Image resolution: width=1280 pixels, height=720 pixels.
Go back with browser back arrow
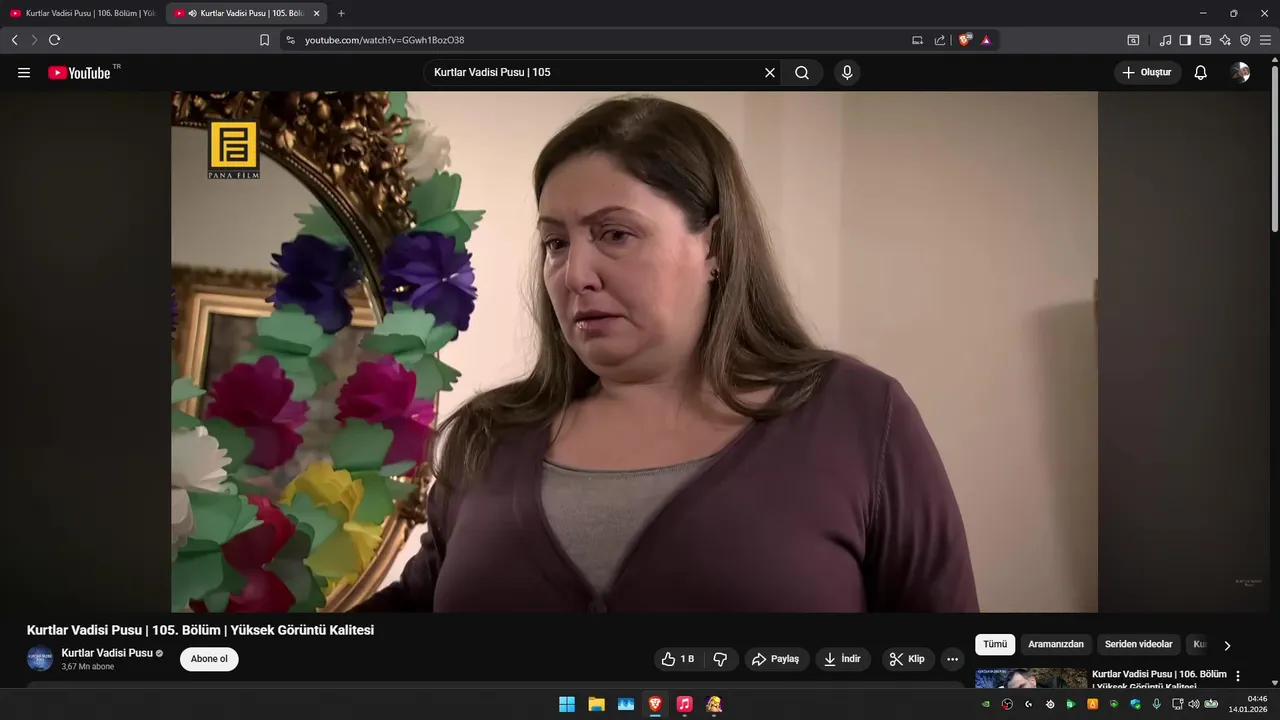[14, 40]
